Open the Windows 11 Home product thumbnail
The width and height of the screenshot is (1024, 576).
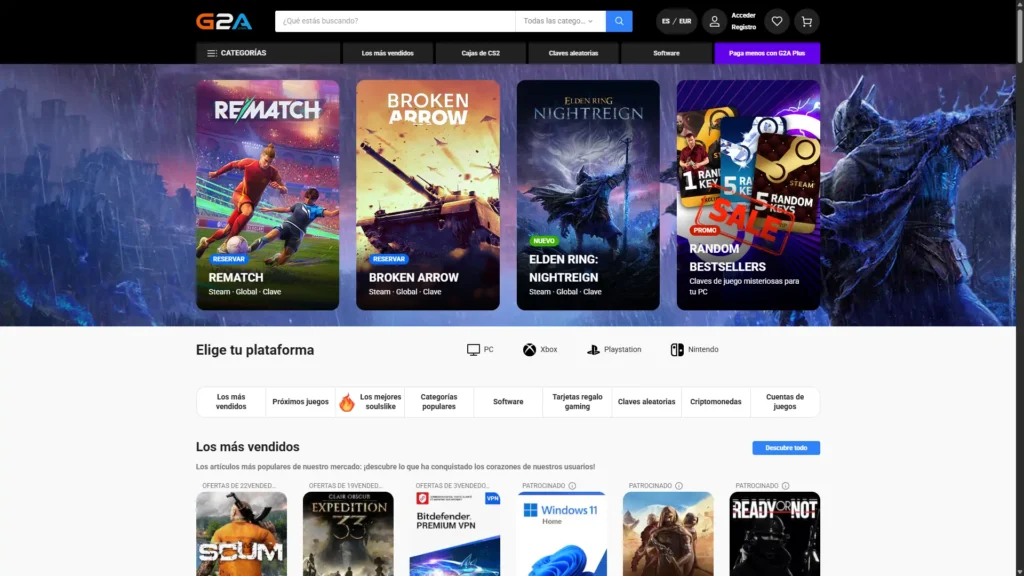tap(562, 534)
